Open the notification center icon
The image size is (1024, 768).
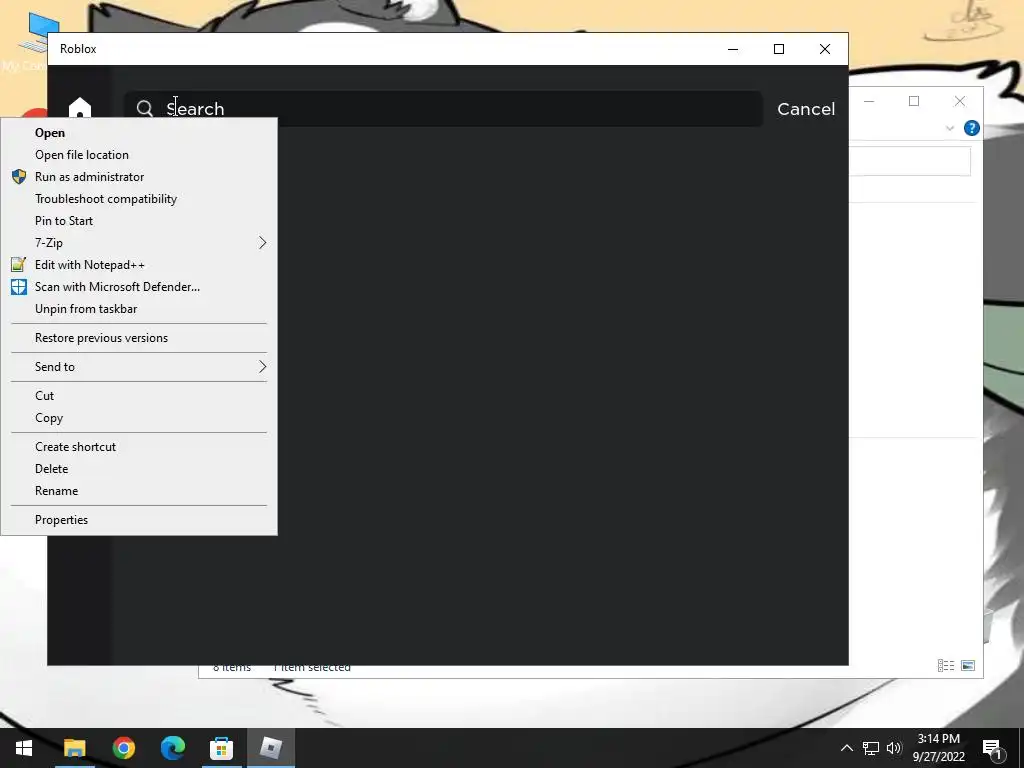992,748
